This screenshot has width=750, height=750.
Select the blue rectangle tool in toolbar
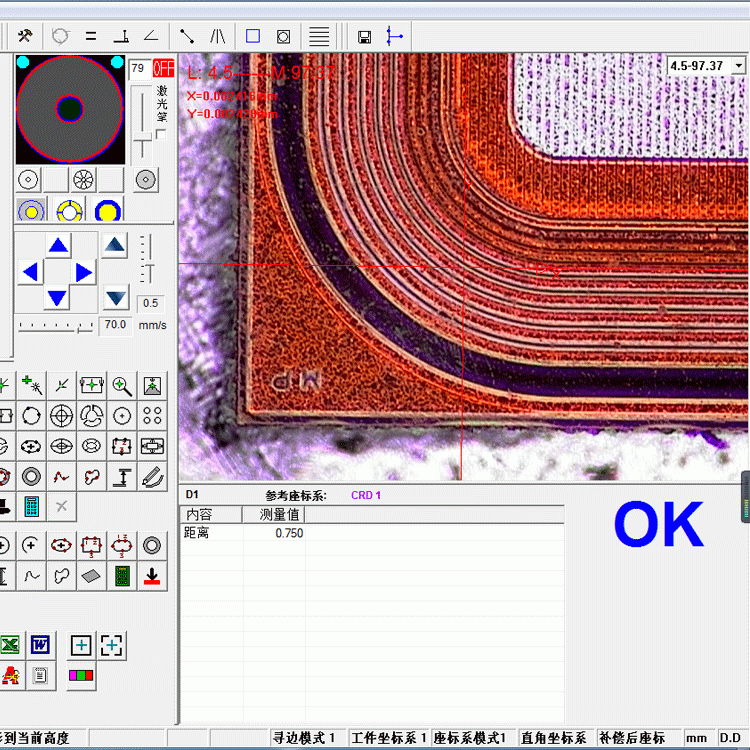pyautogui.click(x=253, y=36)
